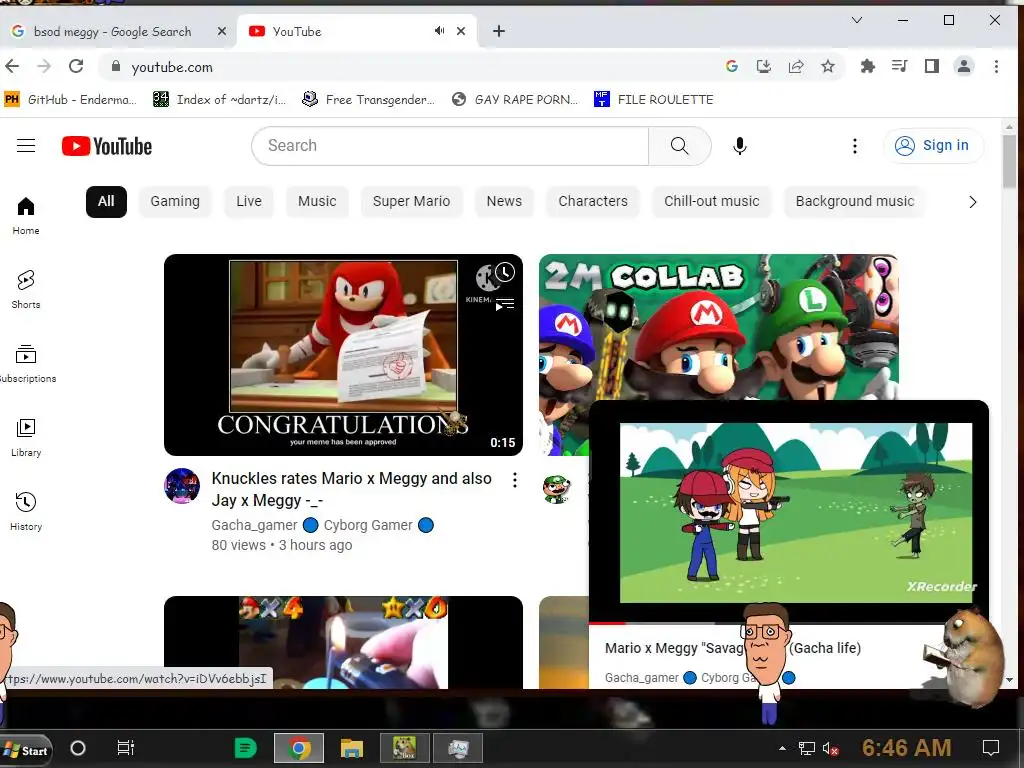The width and height of the screenshot is (1024, 768).
Task: Reload the YouTube page
Action: 76,66
